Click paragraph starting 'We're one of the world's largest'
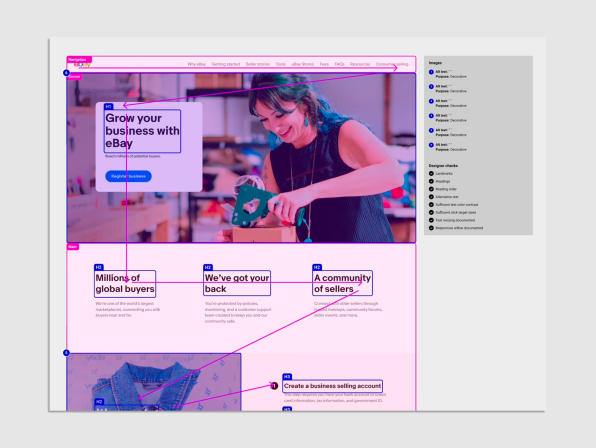This screenshot has height=448, width=596. (x=128, y=309)
